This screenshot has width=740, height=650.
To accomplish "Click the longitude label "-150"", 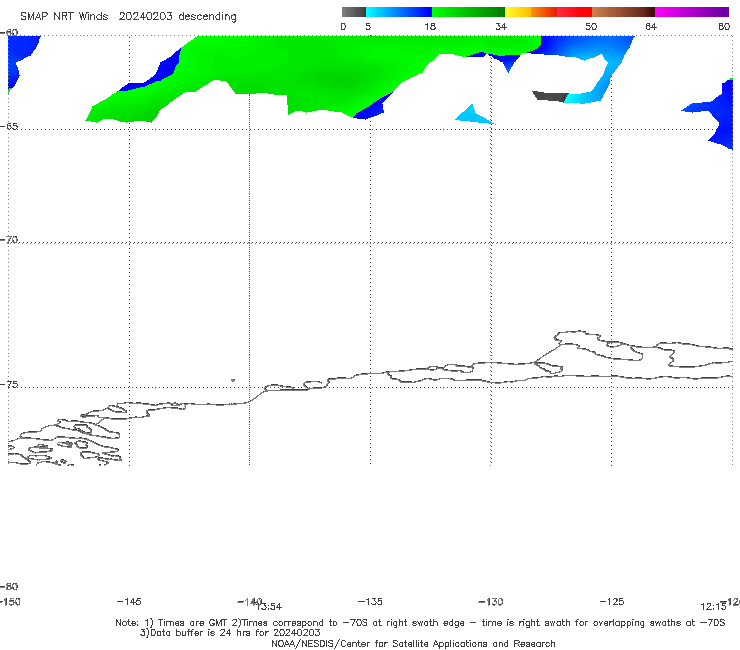I will (x=10, y=601).
